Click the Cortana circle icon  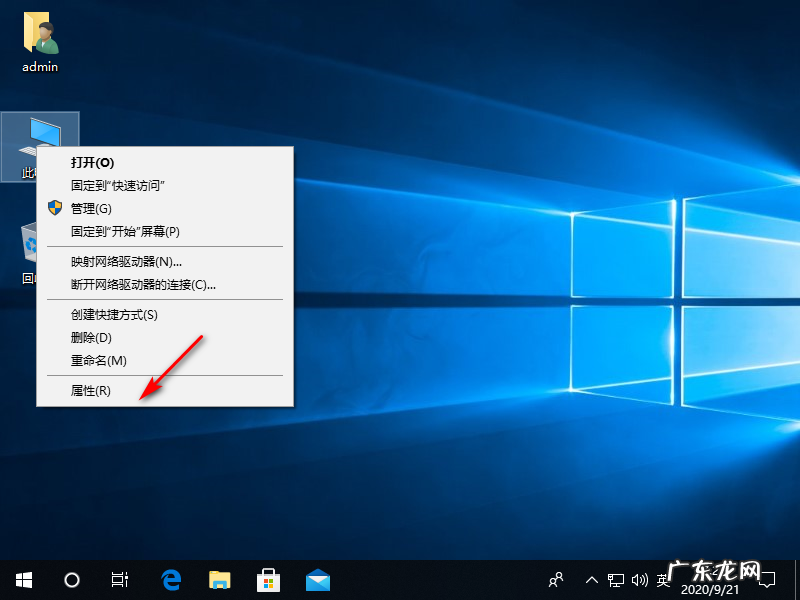(x=72, y=579)
